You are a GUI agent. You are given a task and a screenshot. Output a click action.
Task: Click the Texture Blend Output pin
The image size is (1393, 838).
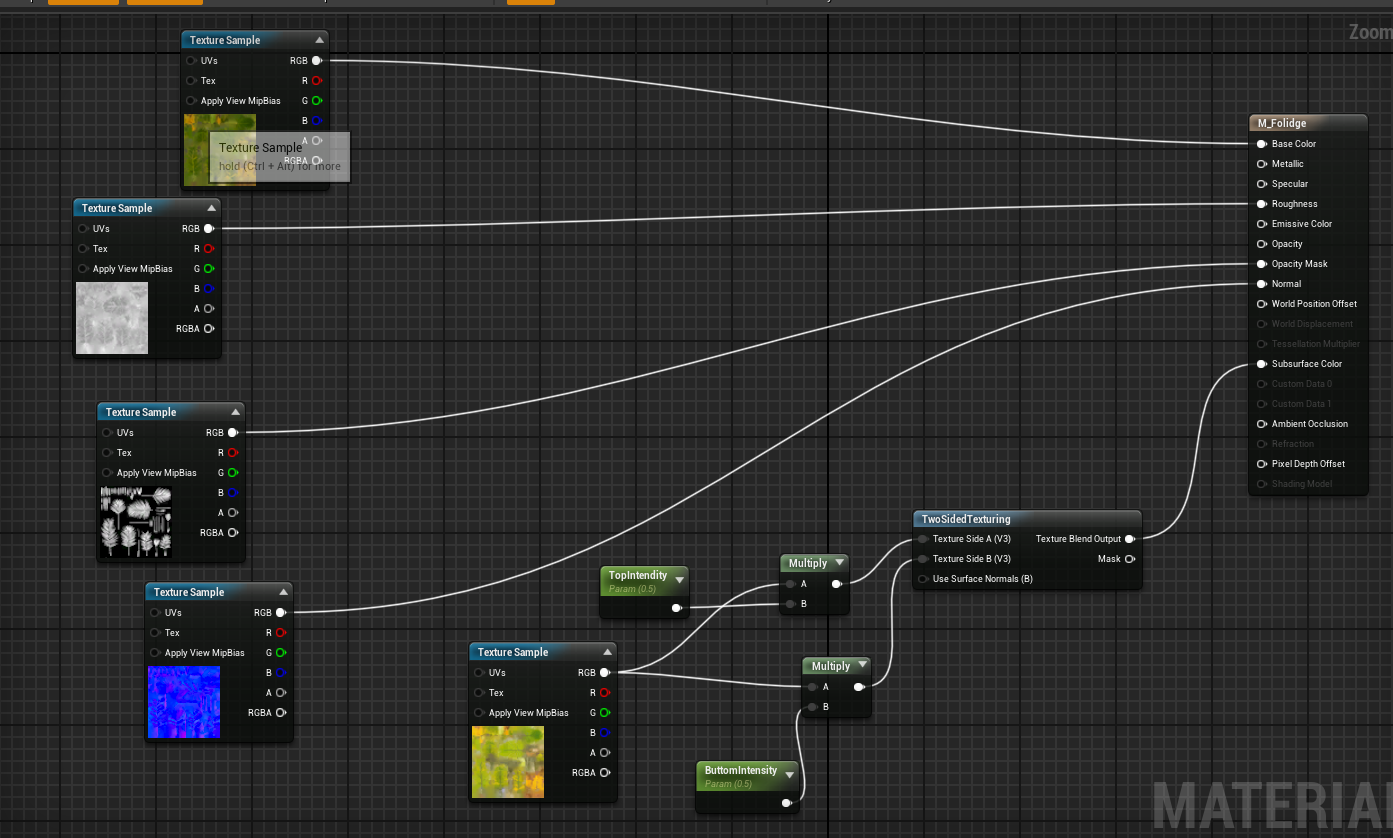click(1131, 538)
